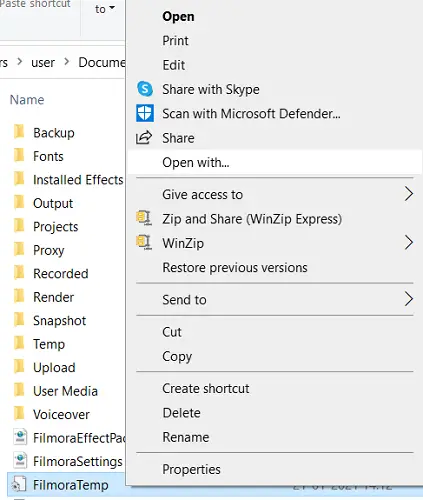Select the FilmoraTemp file icon
Viewport: 423px width, 500px height.
click(19, 485)
